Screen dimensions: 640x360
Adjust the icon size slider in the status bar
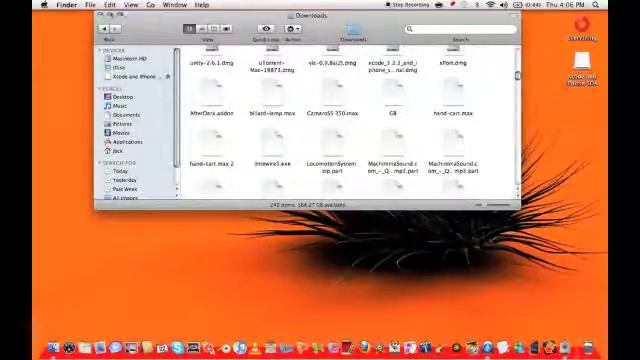click(494, 204)
